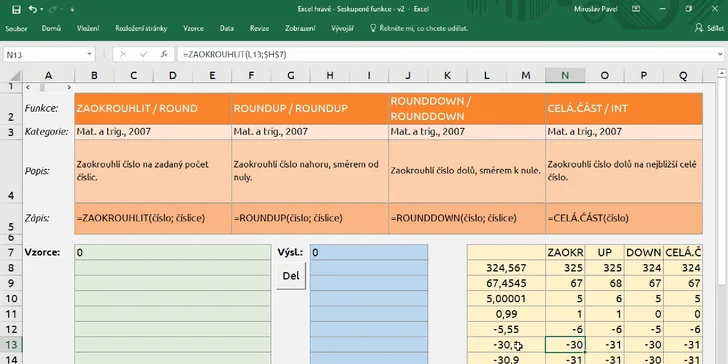Expand the formula bar with chevron
This screenshot has width=728, height=364.
[x=720, y=54]
